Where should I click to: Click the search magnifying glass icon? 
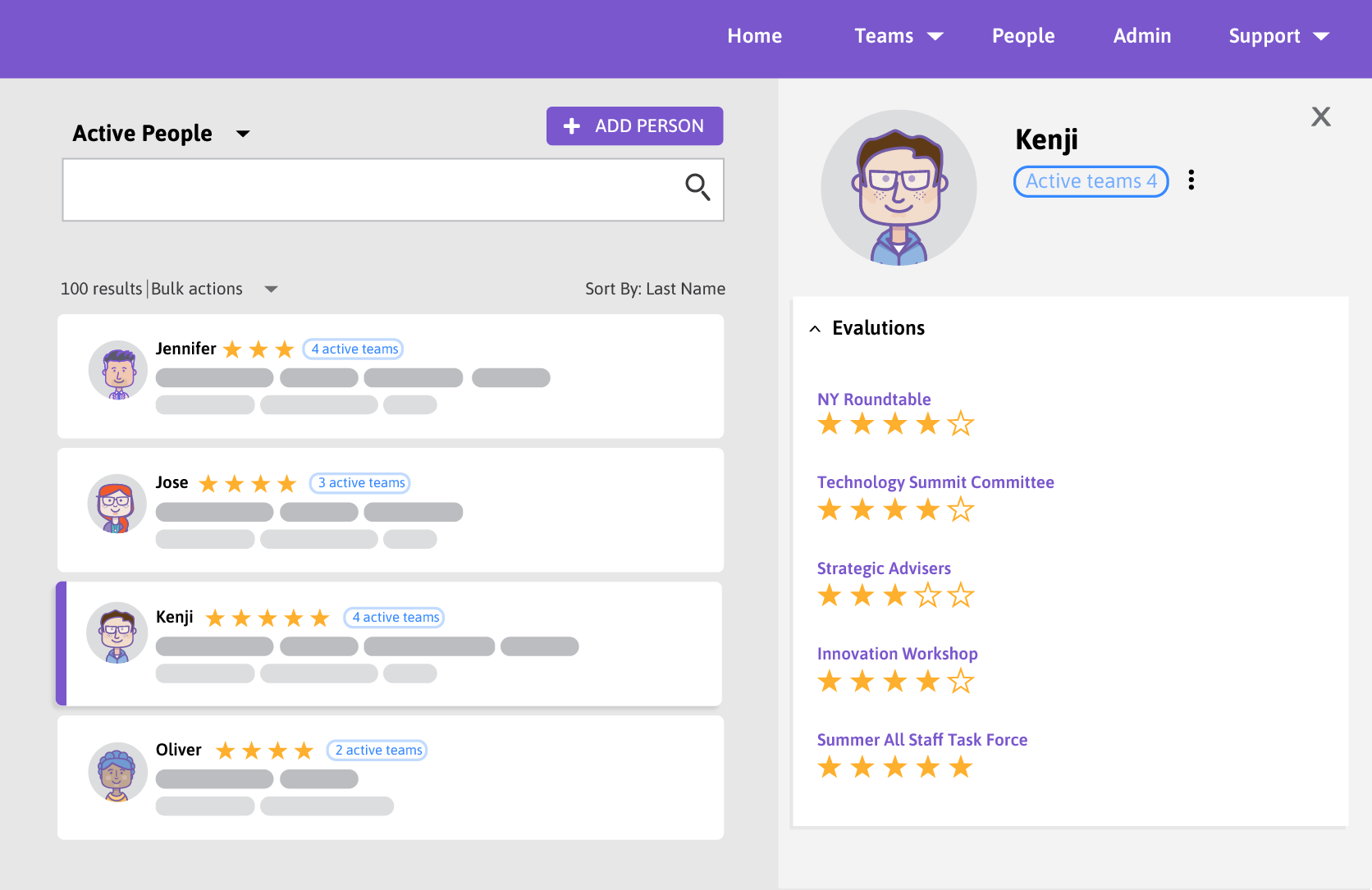[697, 189]
